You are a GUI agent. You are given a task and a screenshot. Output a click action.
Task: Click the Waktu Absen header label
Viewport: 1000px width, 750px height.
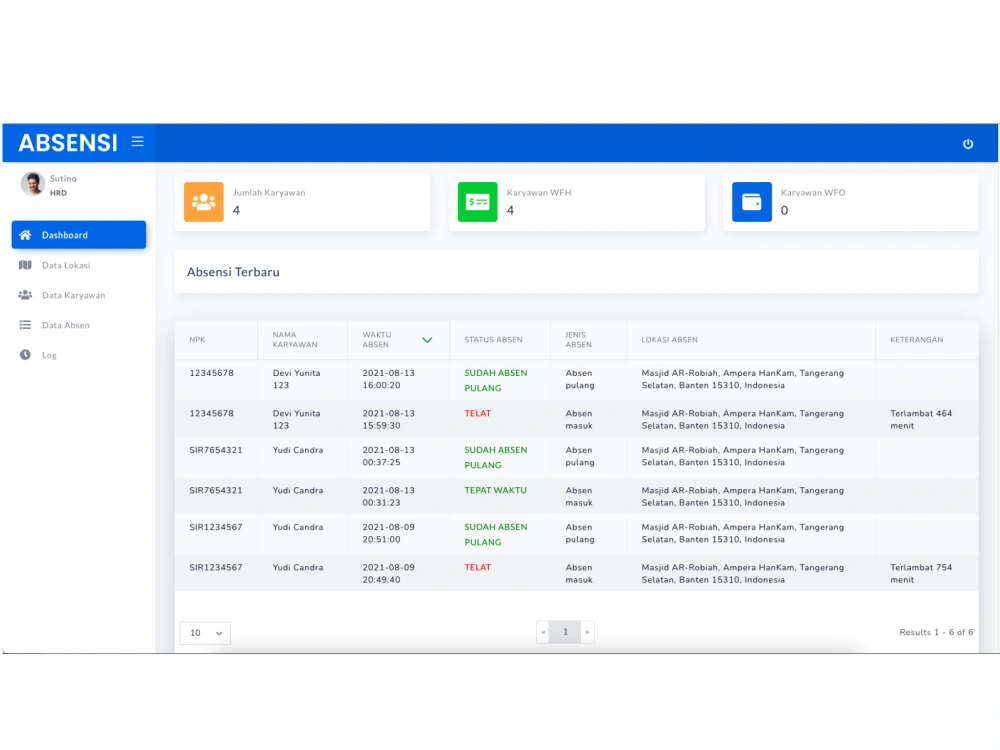tap(377, 339)
